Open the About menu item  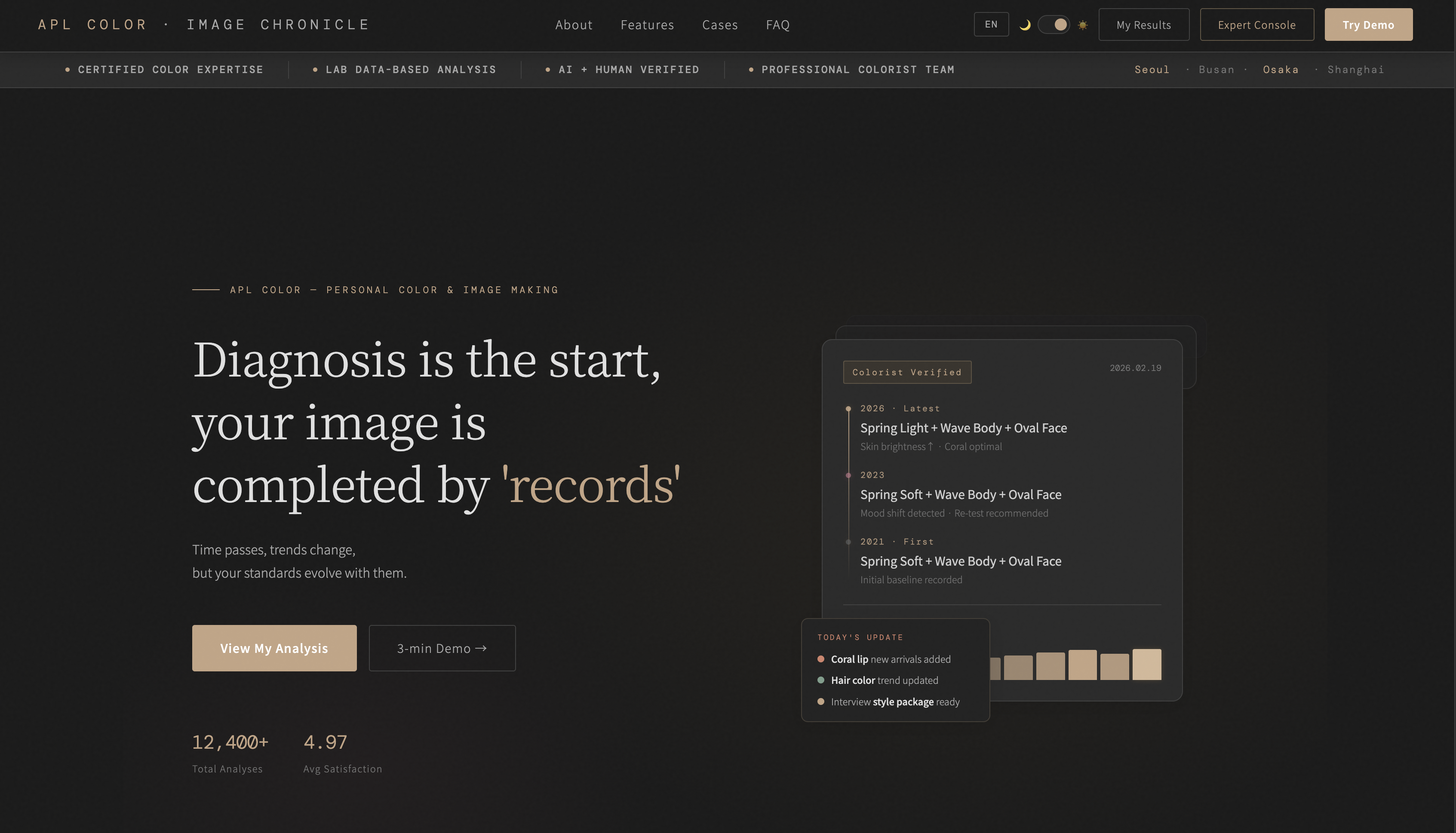574,24
